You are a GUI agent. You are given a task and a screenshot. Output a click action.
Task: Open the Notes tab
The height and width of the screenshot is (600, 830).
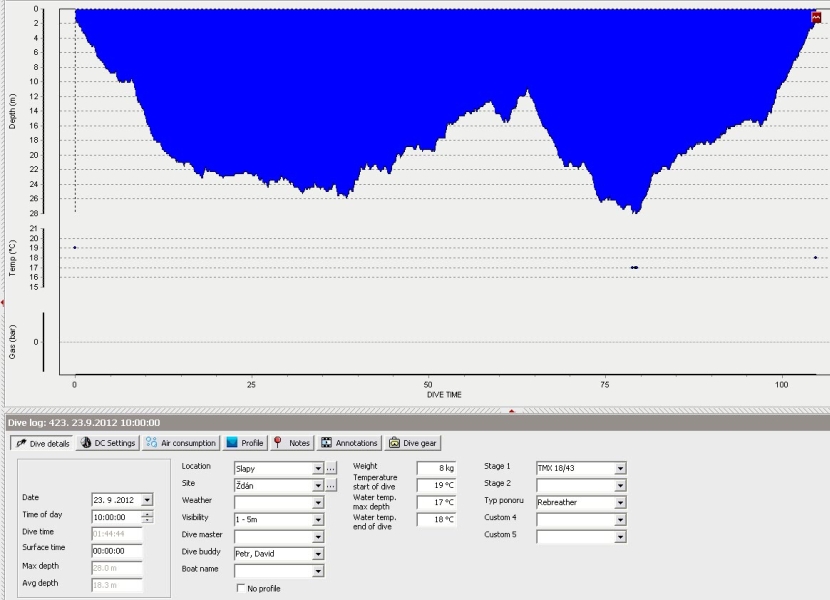point(292,443)
